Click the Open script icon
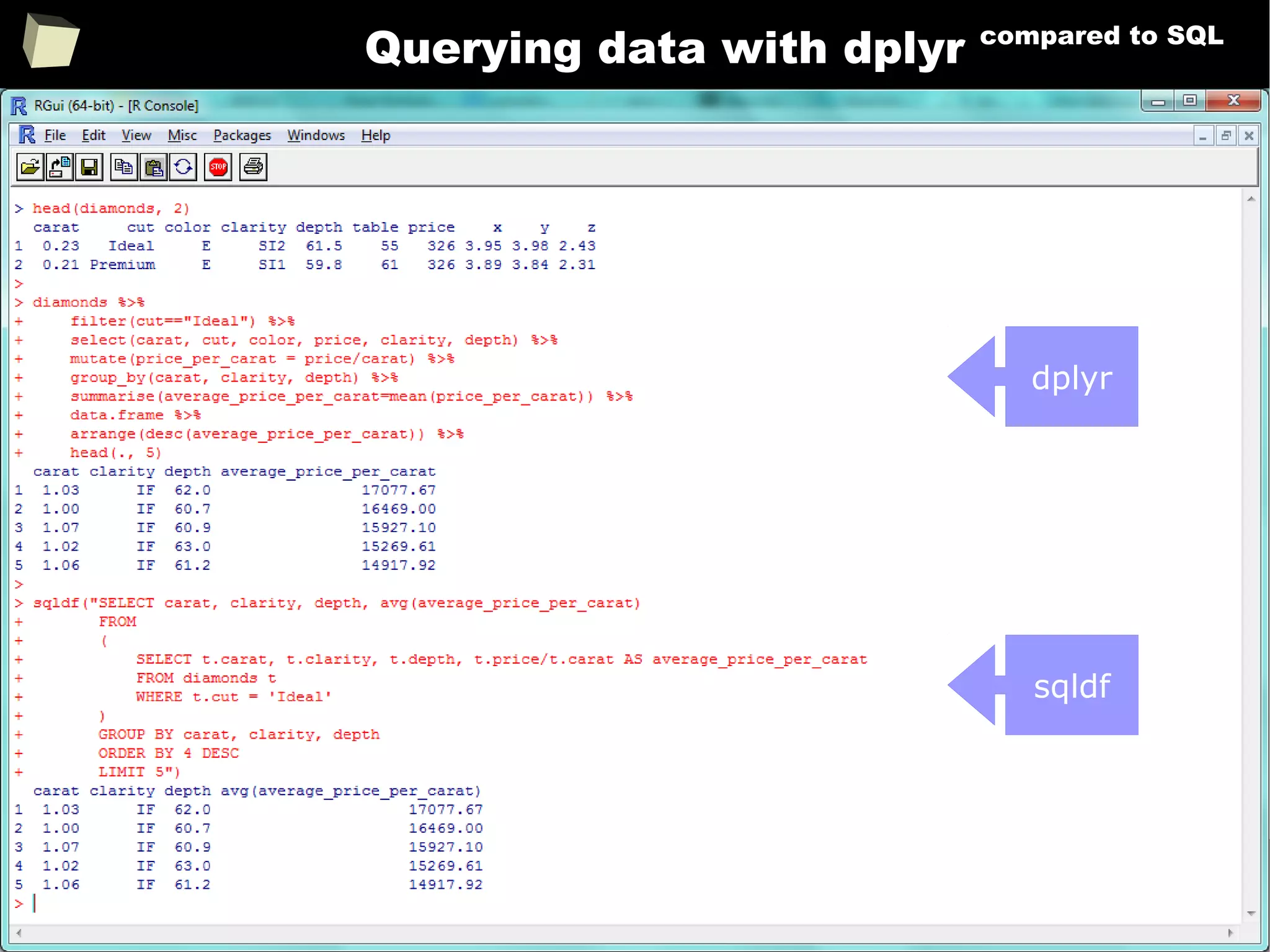1270x952 pixels. [x=30, y=167]
